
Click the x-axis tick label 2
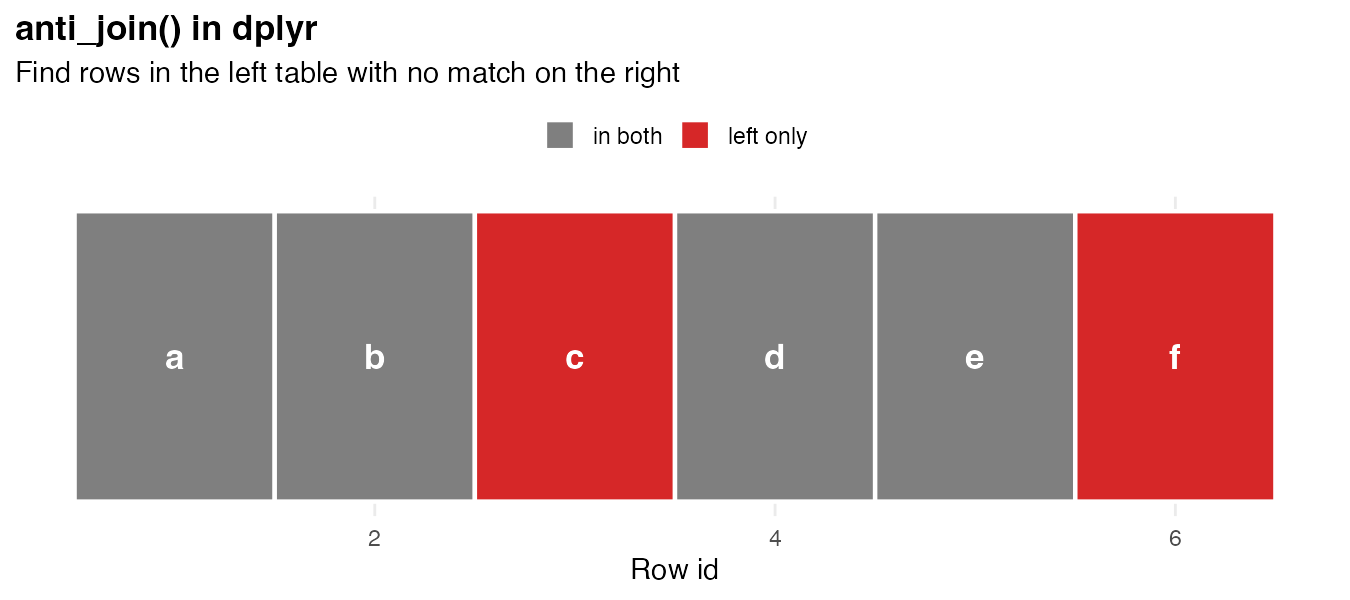tap(374, 539)
